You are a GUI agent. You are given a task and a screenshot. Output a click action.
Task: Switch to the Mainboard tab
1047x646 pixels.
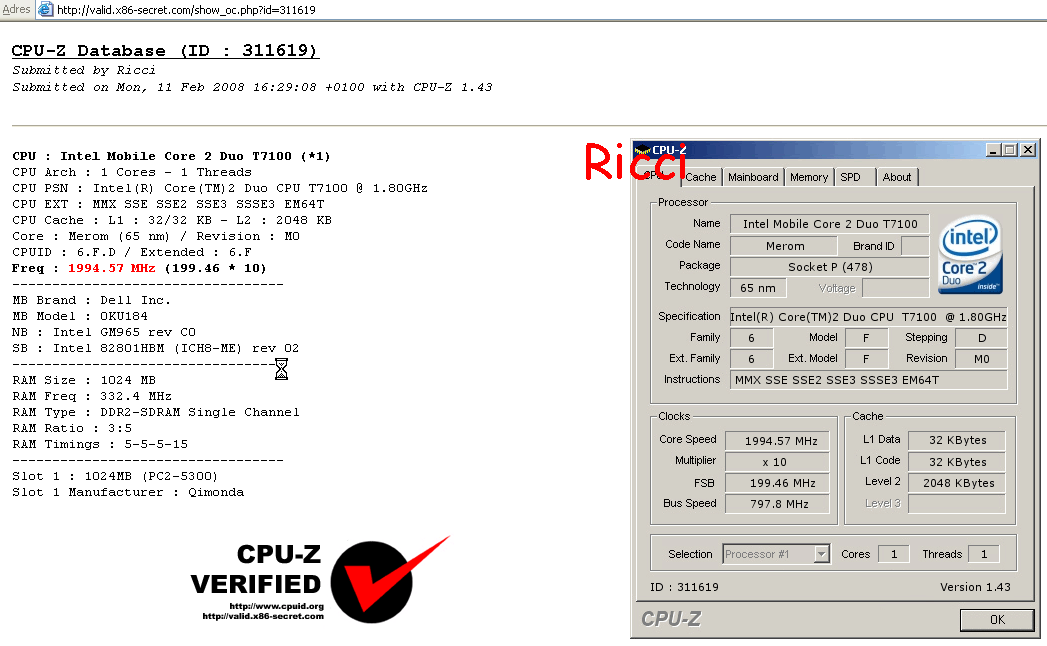753,177
